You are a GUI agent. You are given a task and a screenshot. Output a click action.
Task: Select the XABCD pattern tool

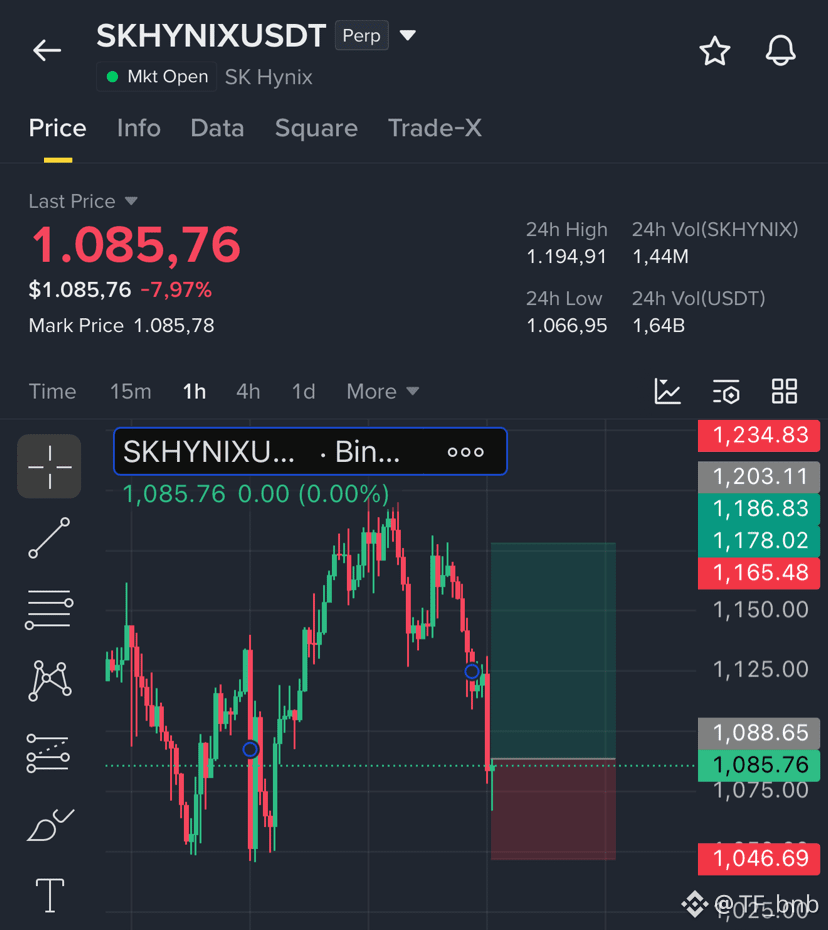(49, 680)
